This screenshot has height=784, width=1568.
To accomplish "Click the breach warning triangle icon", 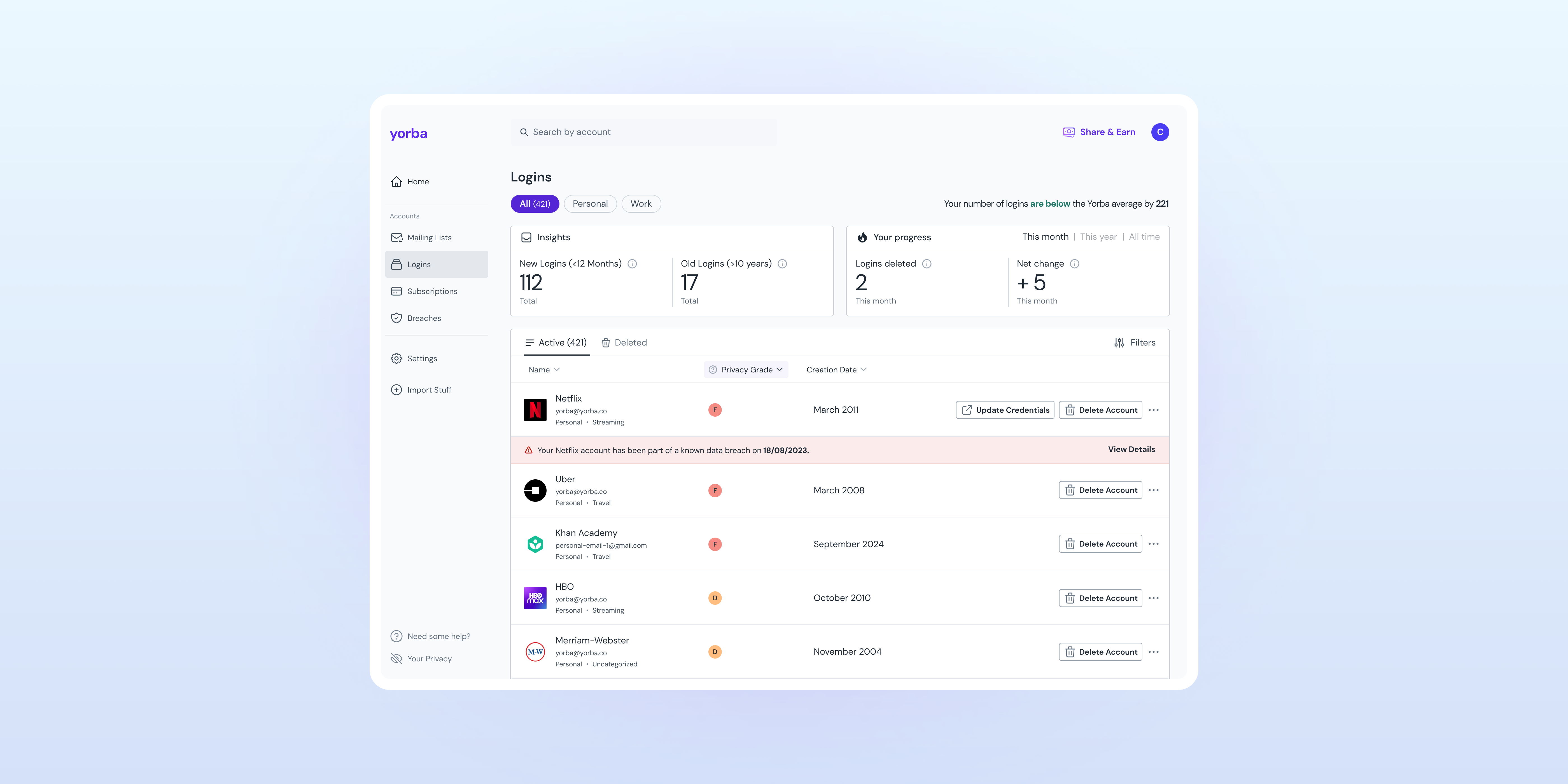I will 528,451.
